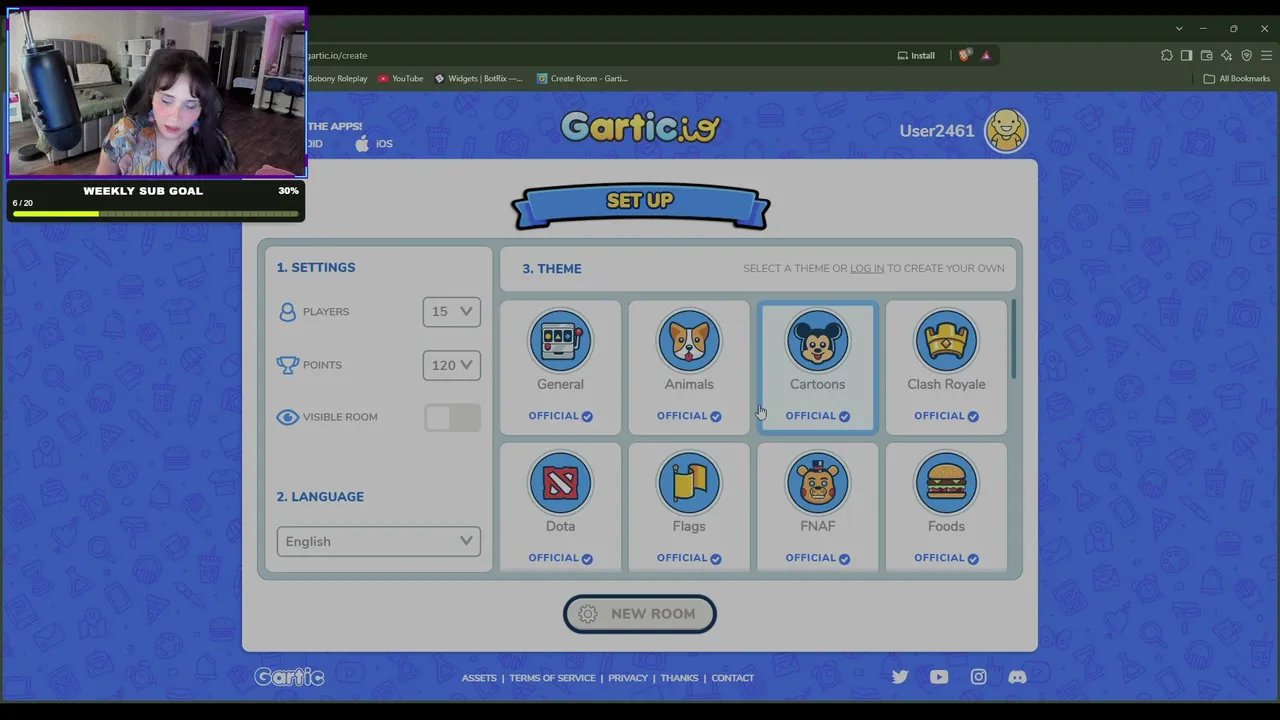
Task: Open the browser extensions puzzle icon
Action: point(1166,55)
